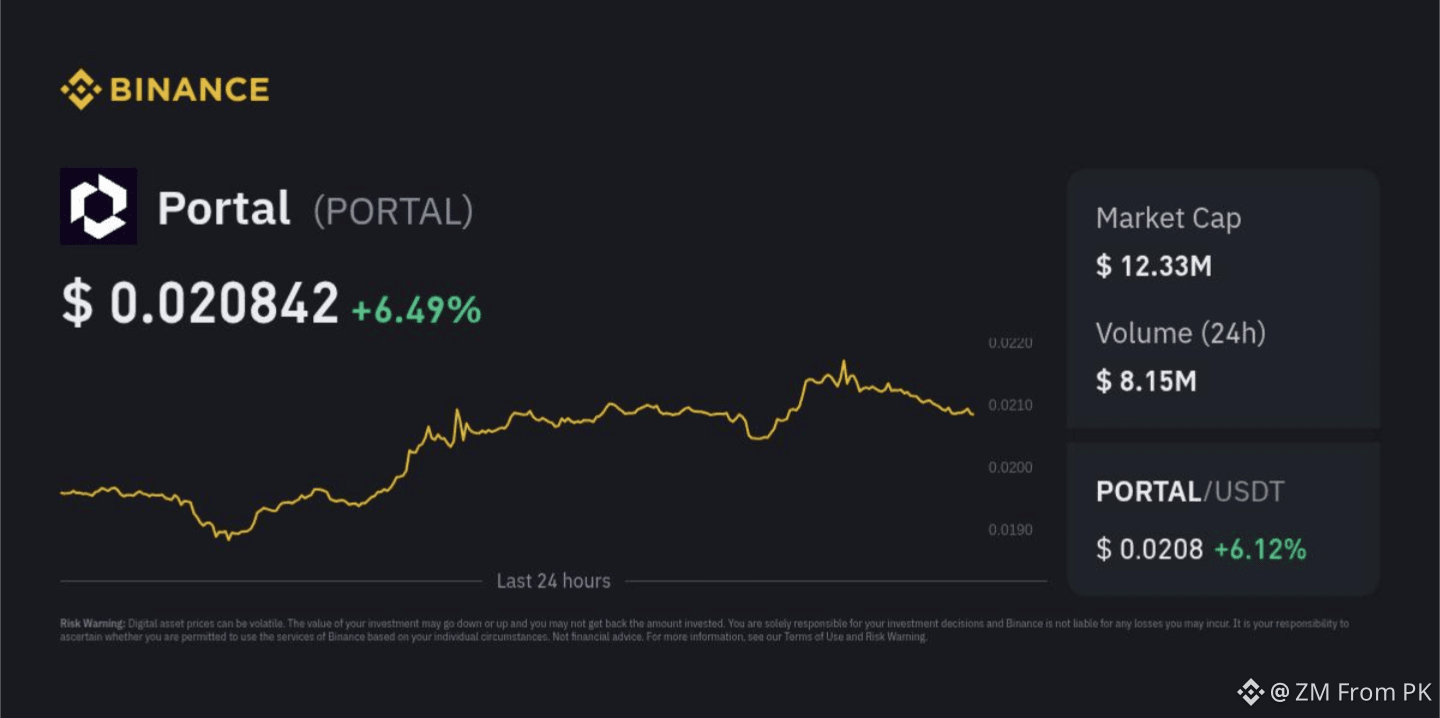Image resolution: width=1440 pixels, height=718 pixels.
Task: Click the 0.0210 chart axis label
Action: coord(1010,405)
